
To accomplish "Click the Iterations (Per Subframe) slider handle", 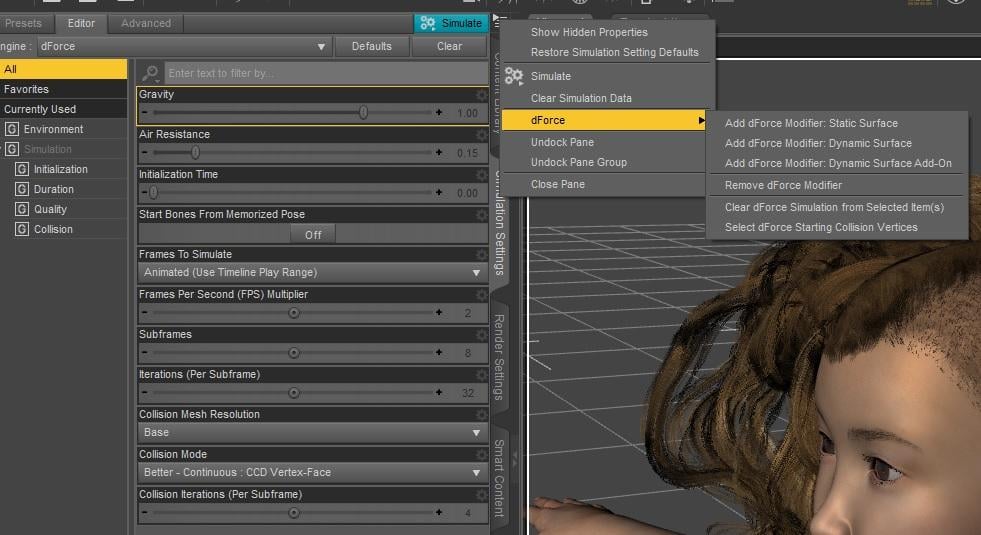I will click(293, 393).
